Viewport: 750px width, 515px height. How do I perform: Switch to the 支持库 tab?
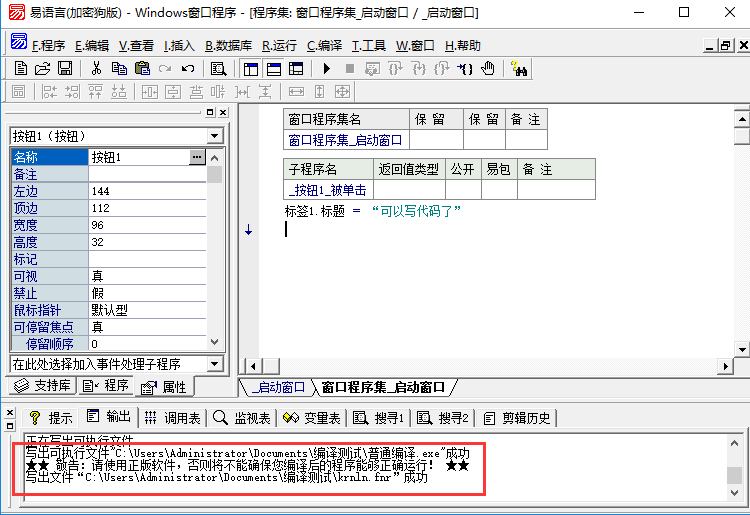(x=40, y=386)
